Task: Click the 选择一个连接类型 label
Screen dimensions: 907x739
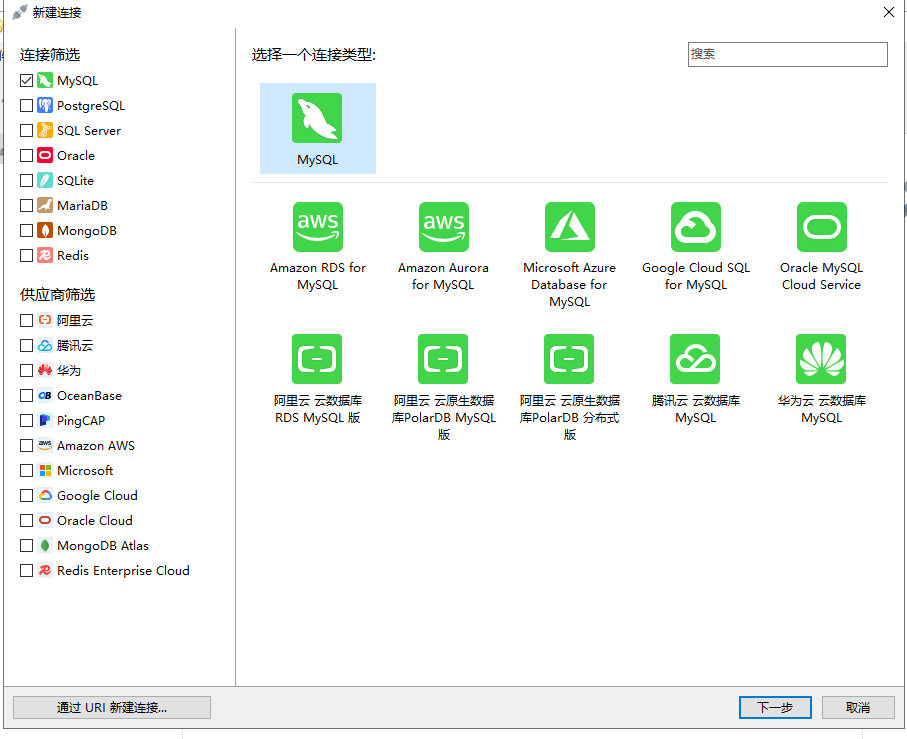Action: (x=314, y=55)
